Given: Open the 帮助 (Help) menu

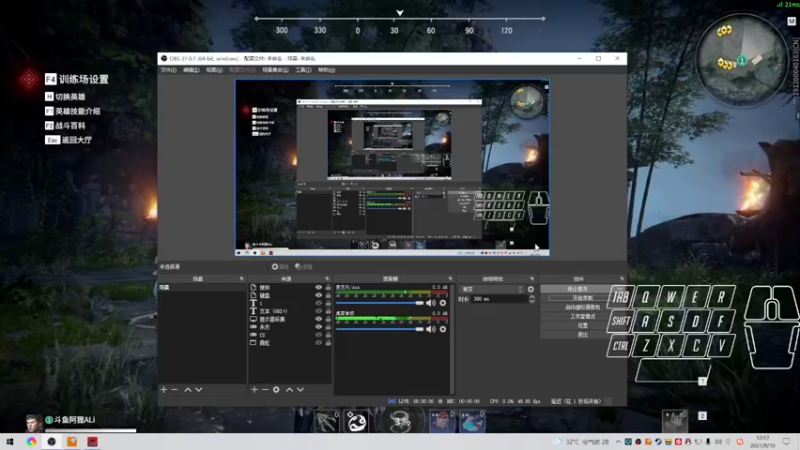Looking at the screenshot, I should (x=327, y=70).
